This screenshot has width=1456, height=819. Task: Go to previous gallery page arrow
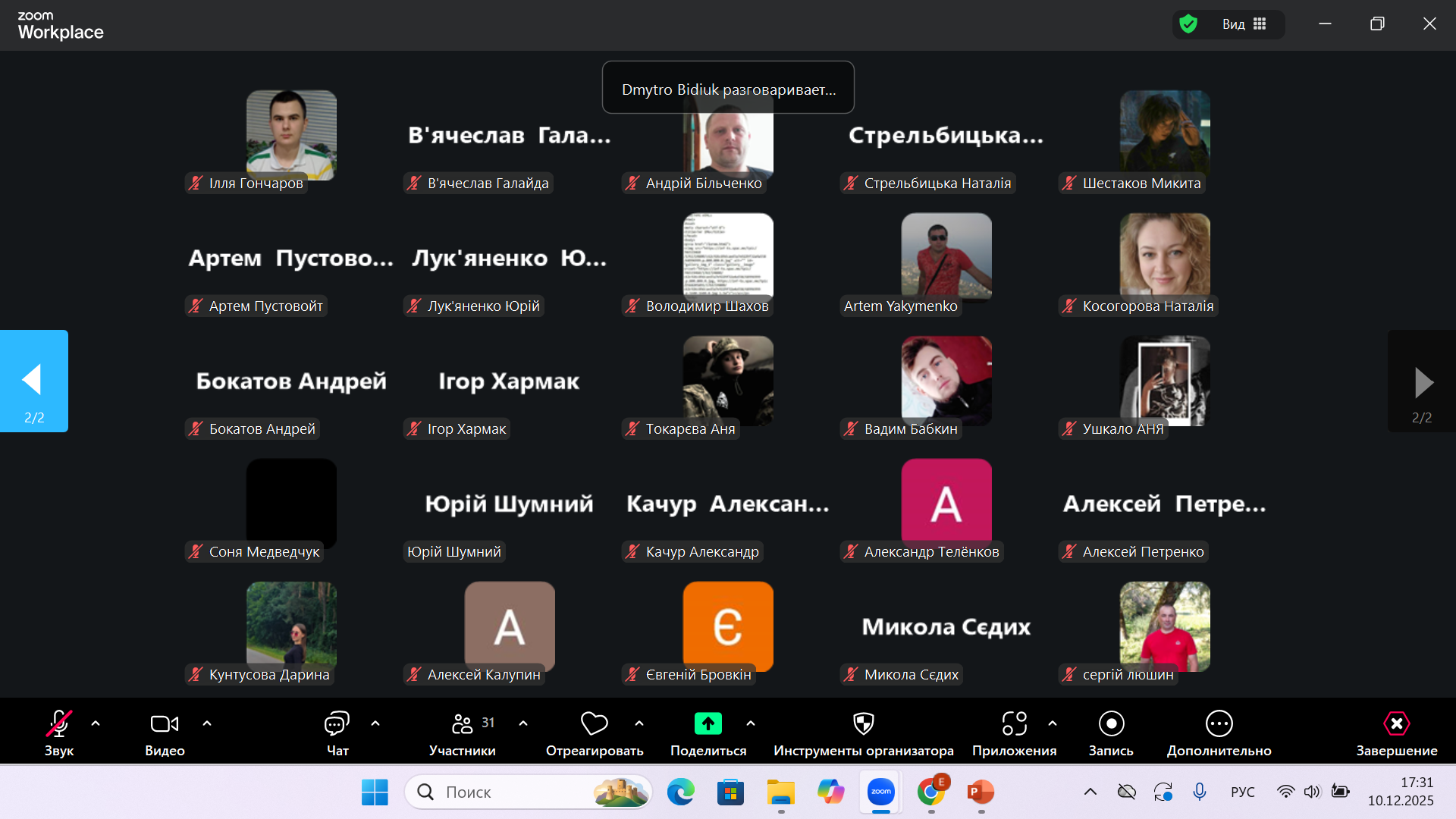tap(33, 381)
